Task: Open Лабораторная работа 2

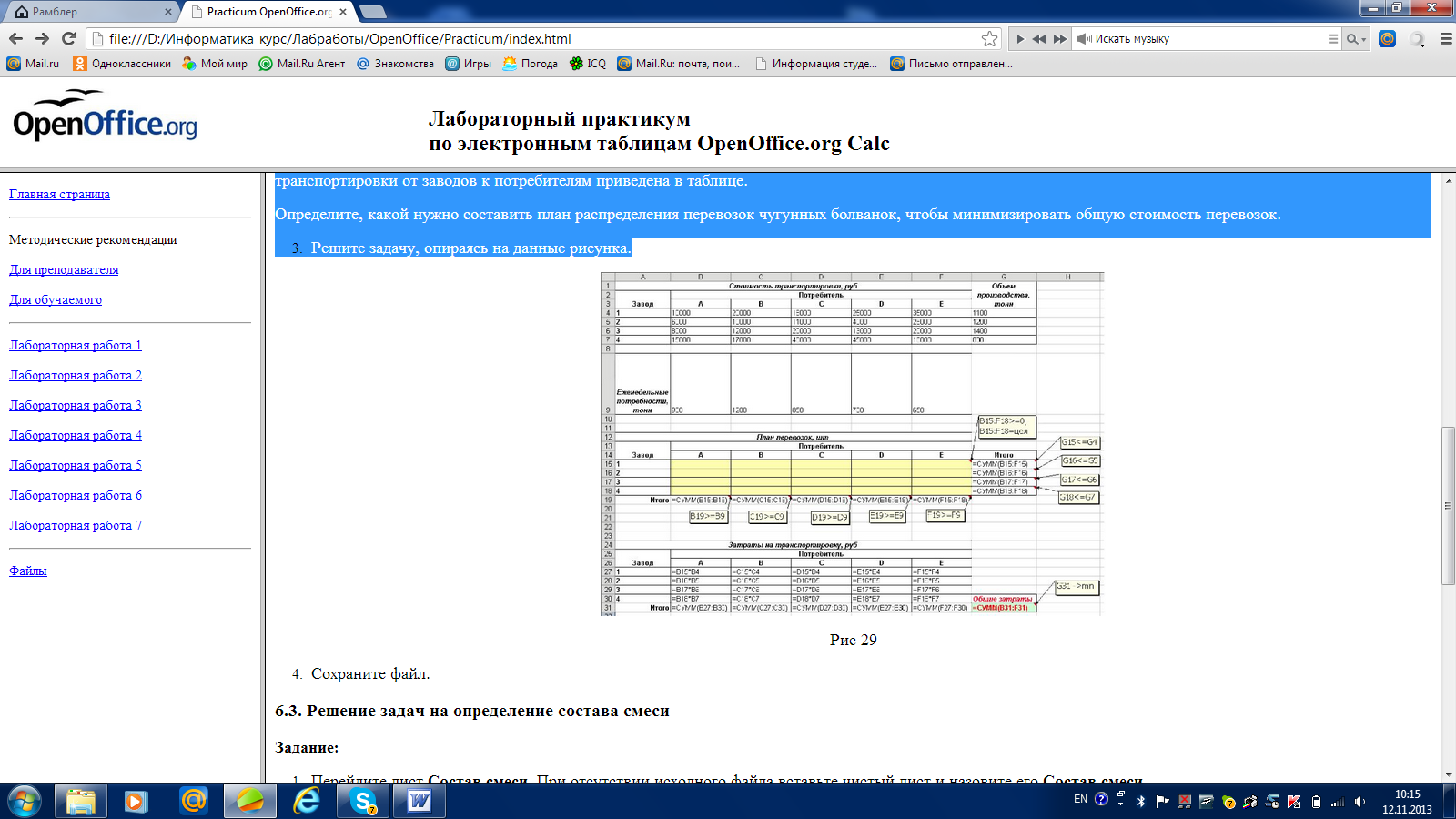Action: (76, 375)
